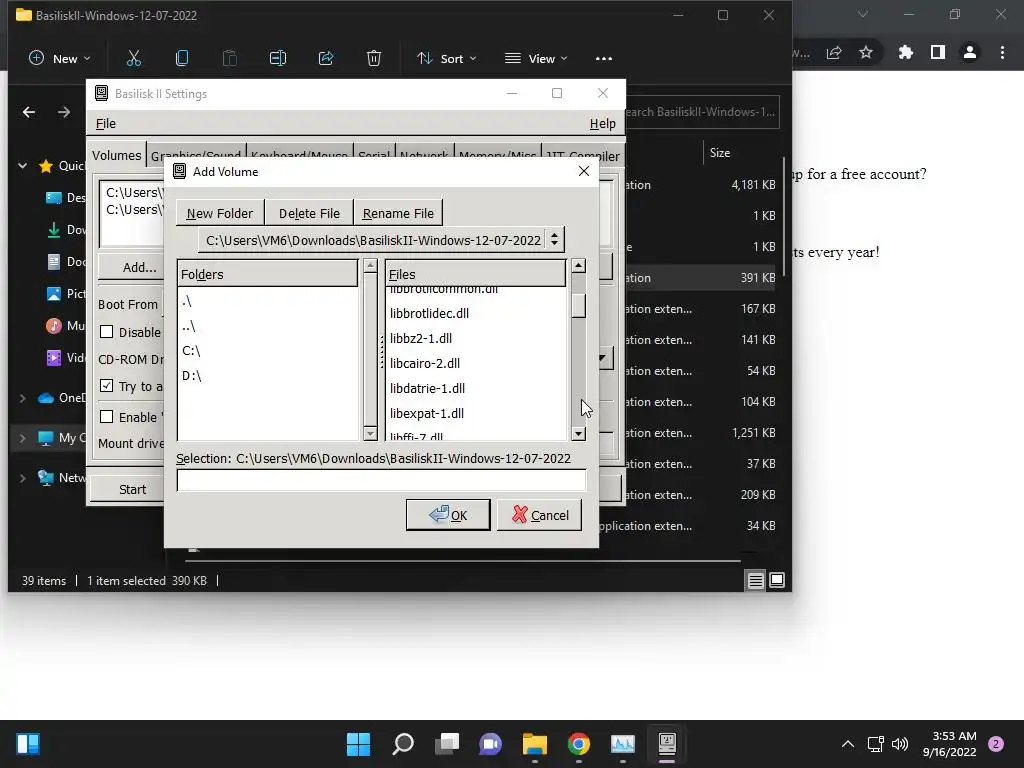Open the View dropdown in File Explorer
This screenshot has height=768, width=1024.
click(536, 58)
